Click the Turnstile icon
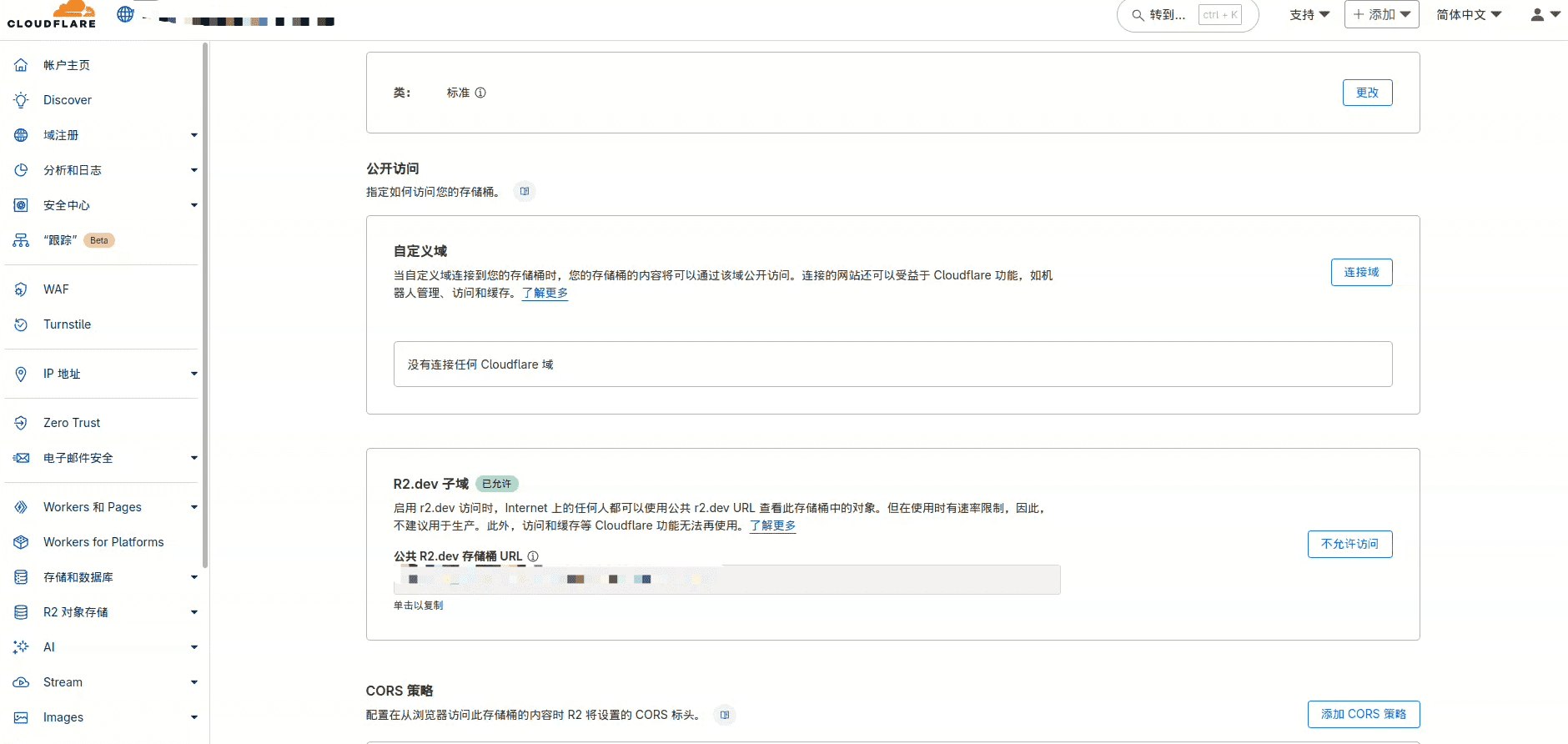Viewport: 1568px width, 744px height. click(21, 324)
